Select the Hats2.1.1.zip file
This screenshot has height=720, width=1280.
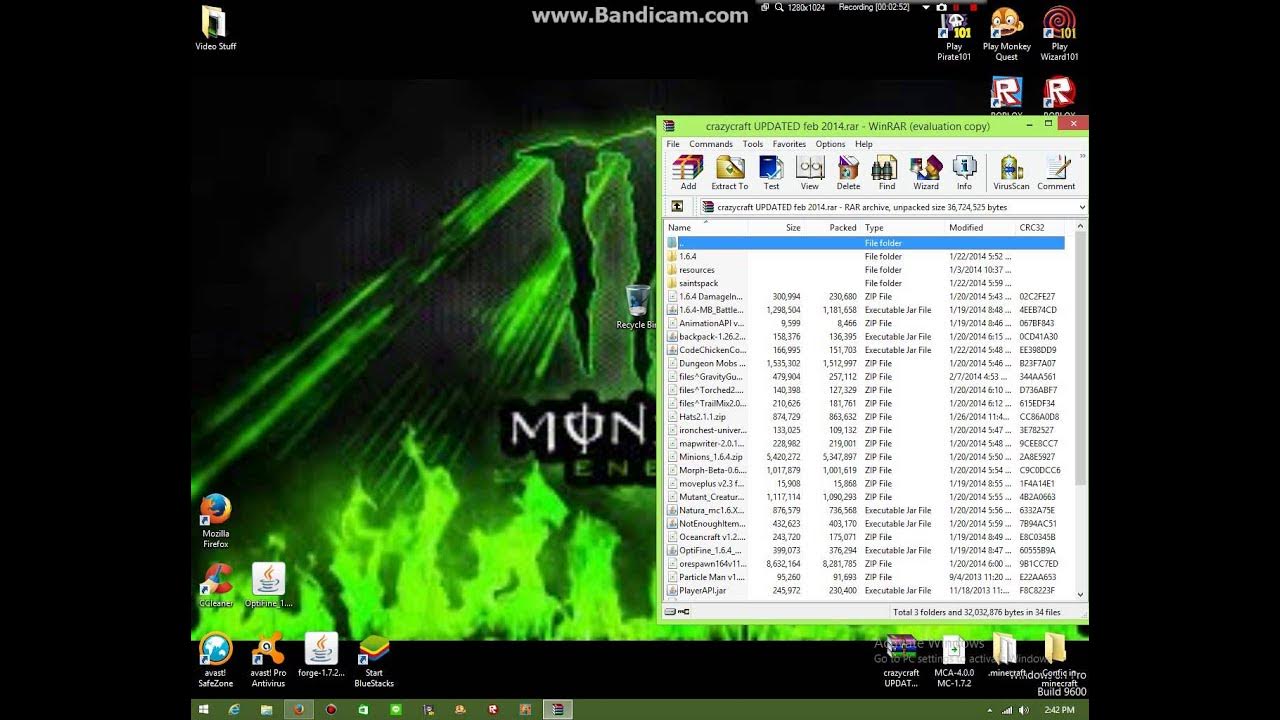coord(865,417)
